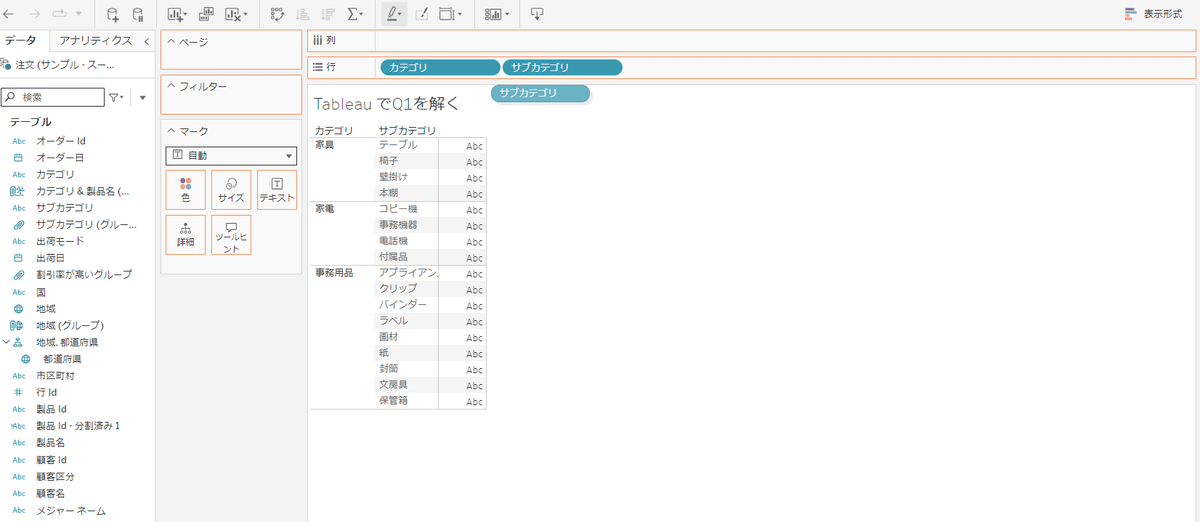Click the sort ascending icon
1200x522 pixels.
pos(303,14)
